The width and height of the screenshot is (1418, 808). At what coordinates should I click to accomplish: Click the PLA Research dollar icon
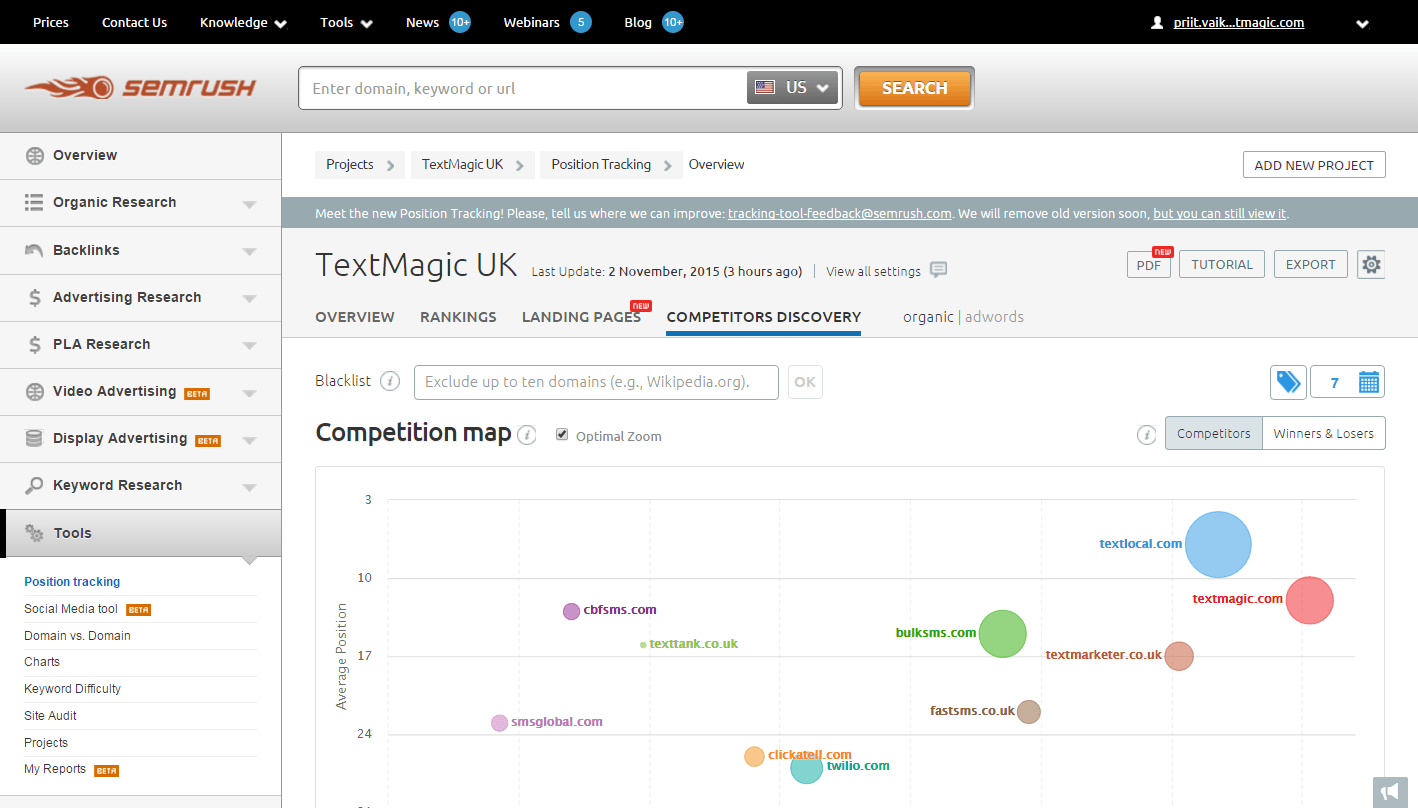[35, 344]
